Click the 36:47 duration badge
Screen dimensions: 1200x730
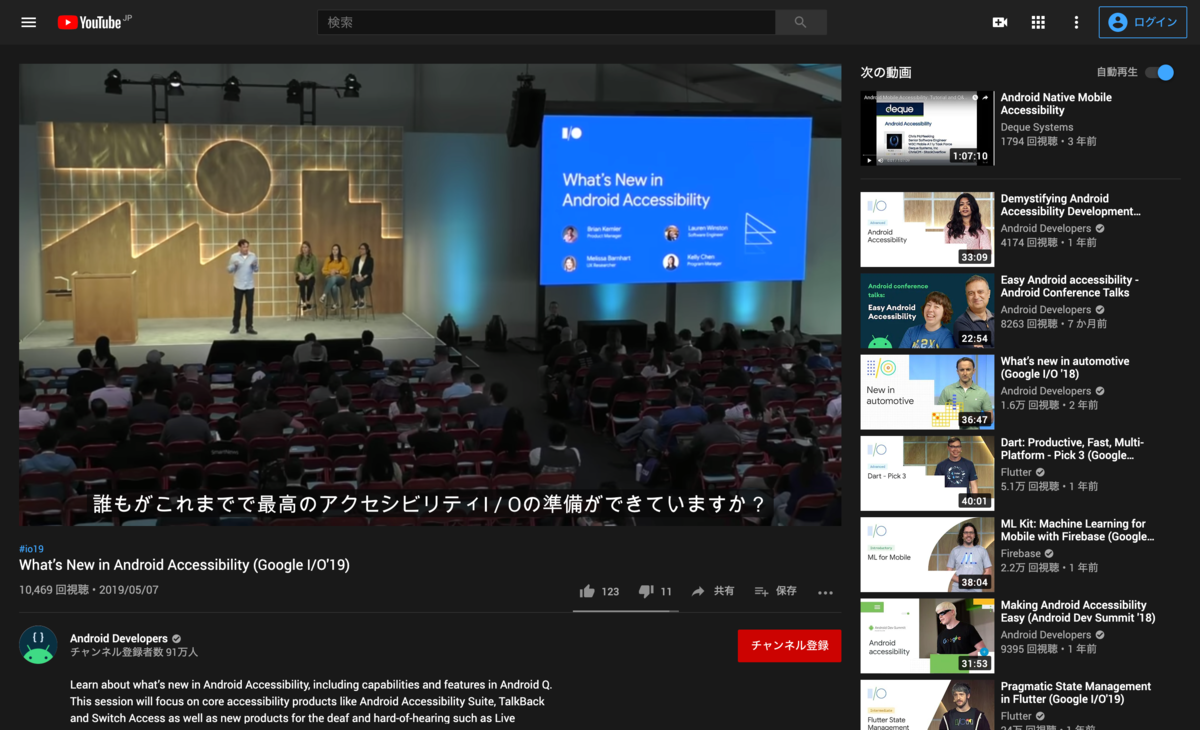coord(975,420)
